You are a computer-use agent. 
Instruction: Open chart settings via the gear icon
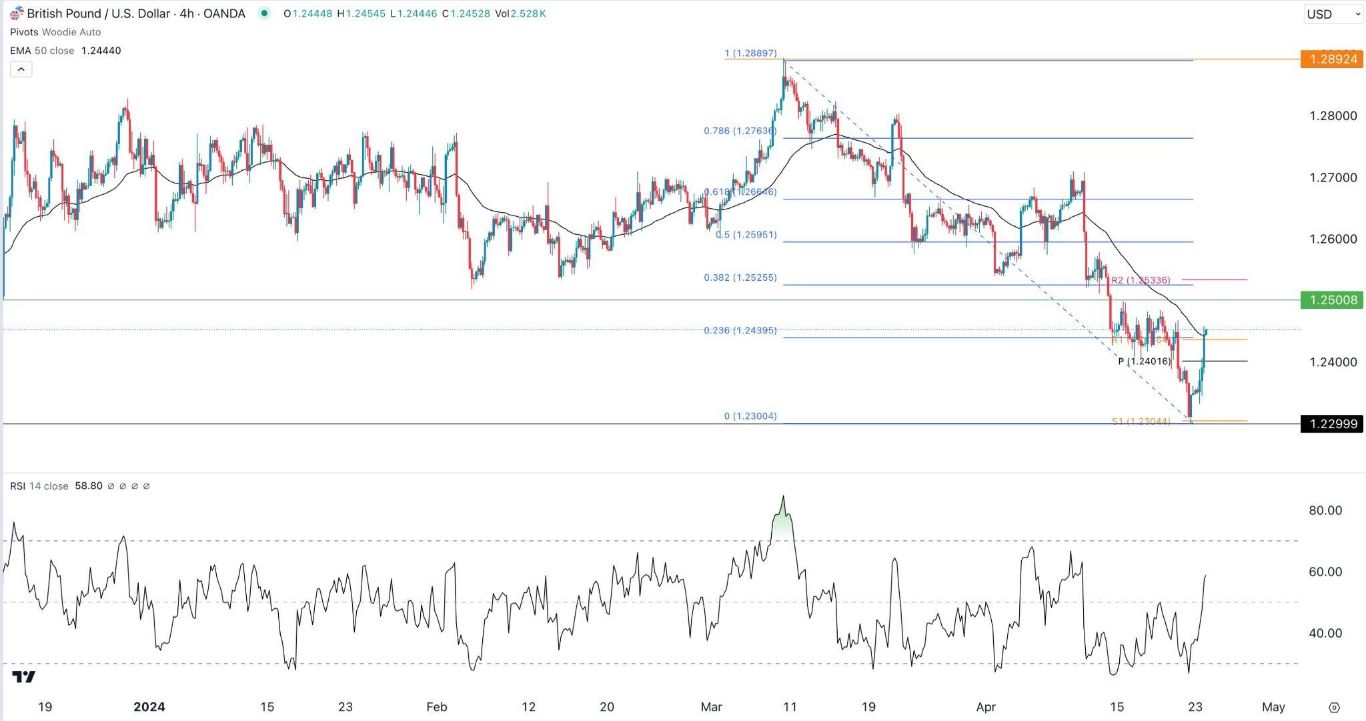1334,707
